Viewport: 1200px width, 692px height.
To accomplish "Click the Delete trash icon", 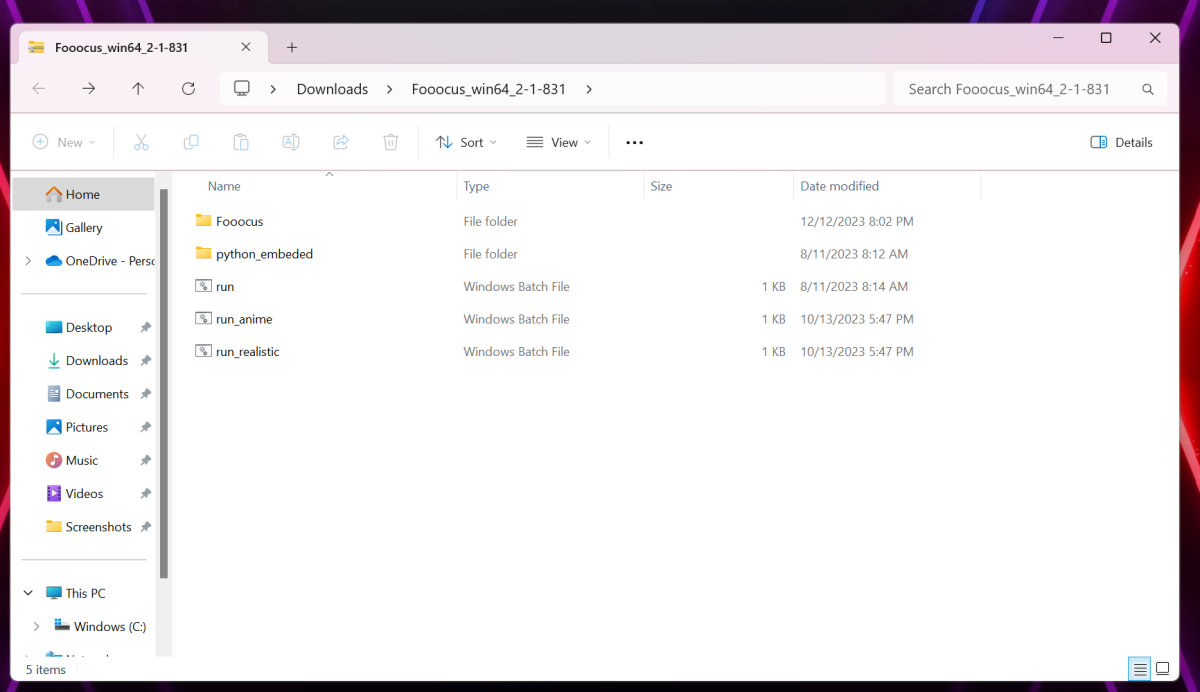I will [x=391, y=142].
